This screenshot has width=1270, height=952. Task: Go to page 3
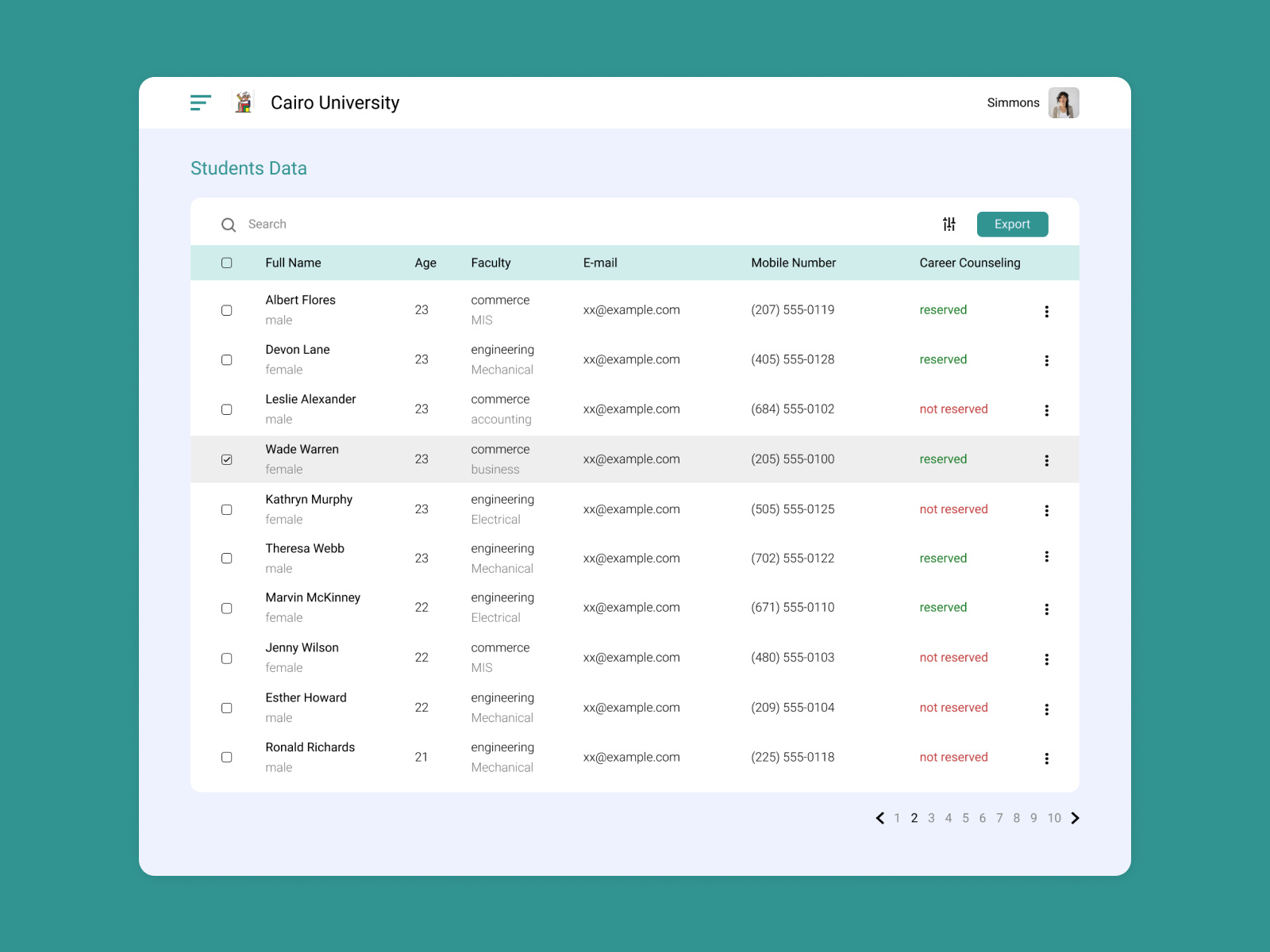[x=931, y=818]
